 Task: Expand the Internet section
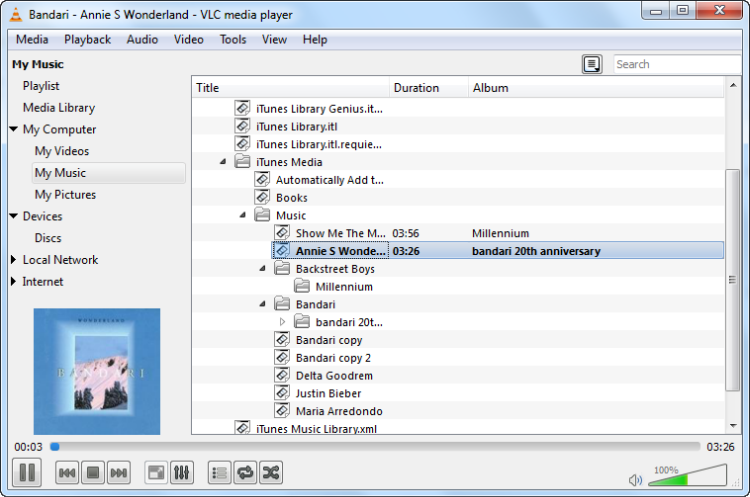pos(13,281)
